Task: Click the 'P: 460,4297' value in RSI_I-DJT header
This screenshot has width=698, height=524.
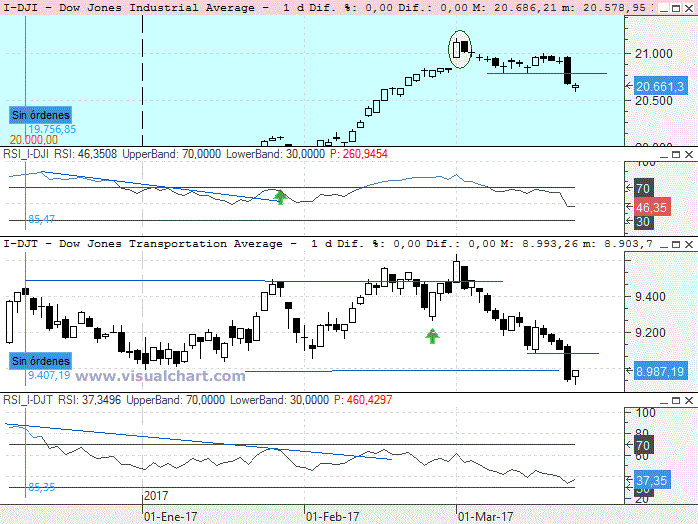Action: [363, 400]
